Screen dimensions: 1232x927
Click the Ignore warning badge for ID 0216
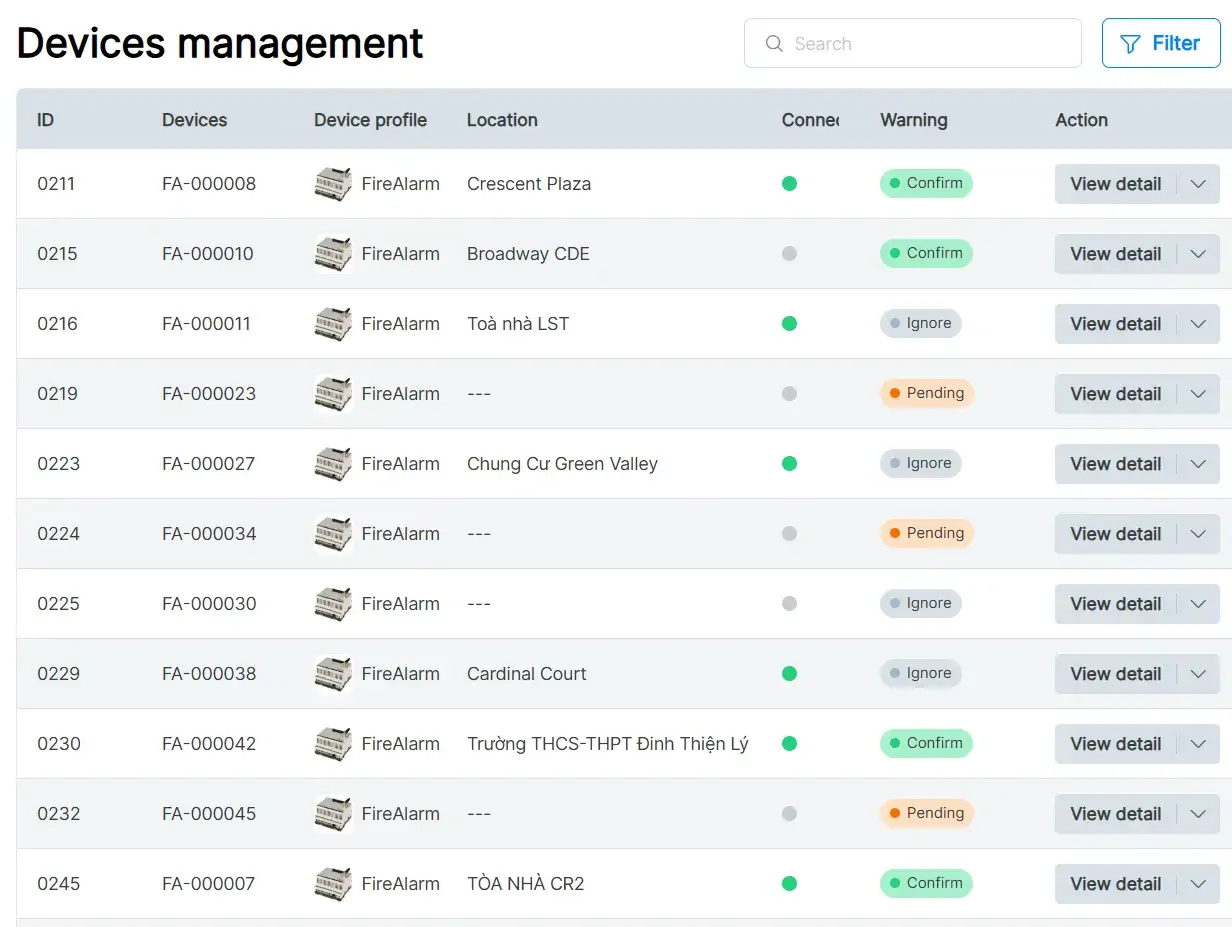(x=920, y=323)
